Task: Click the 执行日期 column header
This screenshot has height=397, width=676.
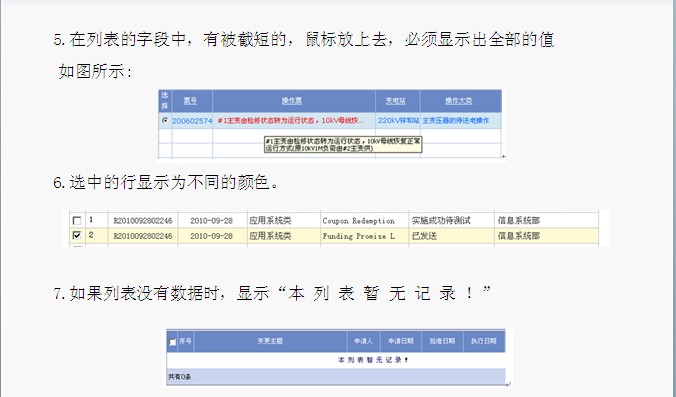Action: (483, 341)
